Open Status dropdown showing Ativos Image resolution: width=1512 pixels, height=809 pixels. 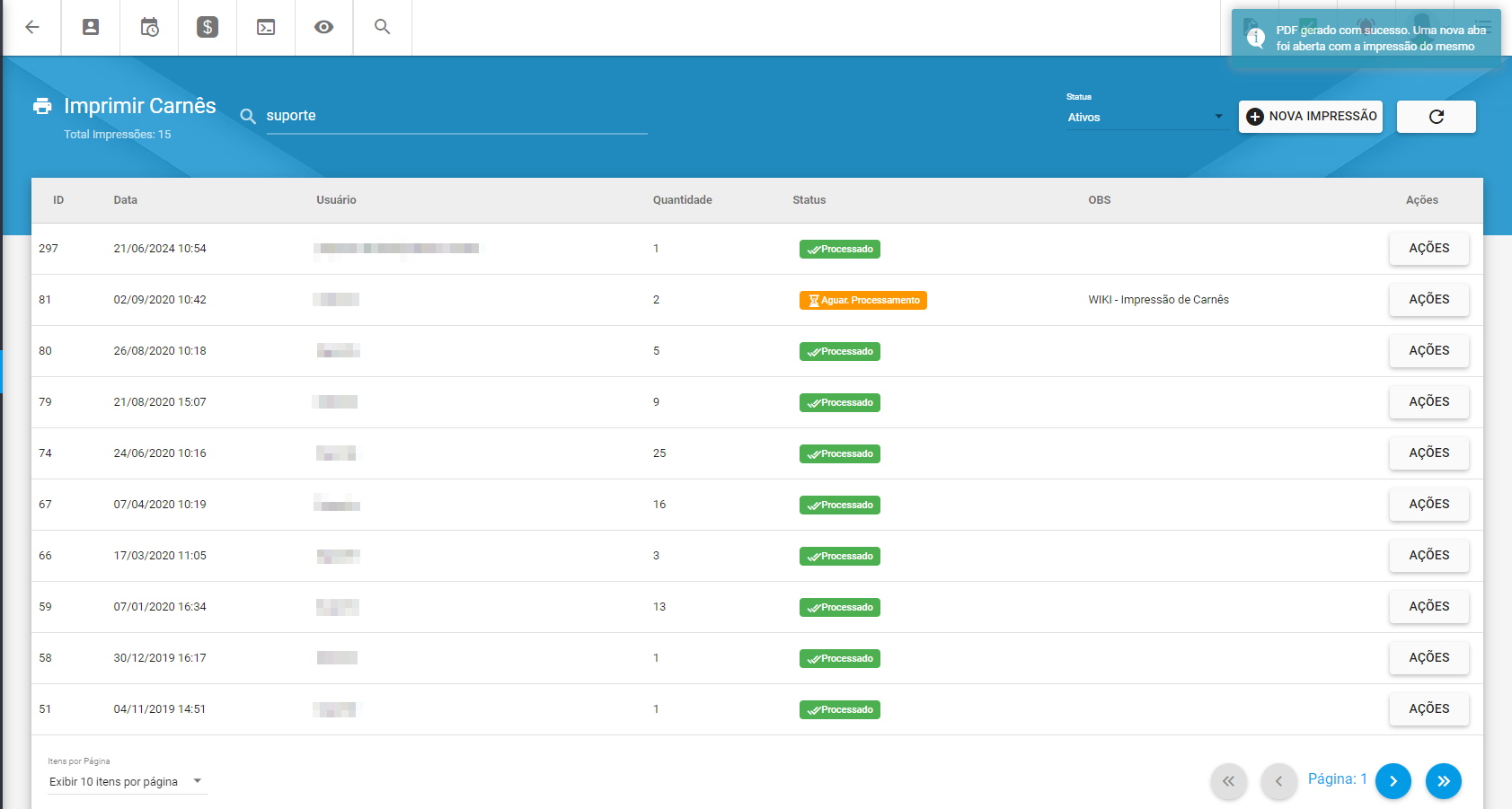pos(1146,118)
